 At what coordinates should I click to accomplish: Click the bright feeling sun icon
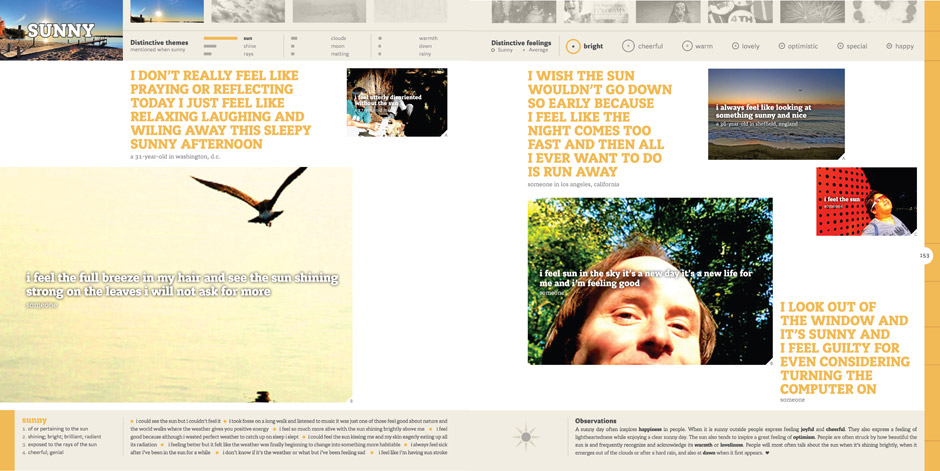573,46
